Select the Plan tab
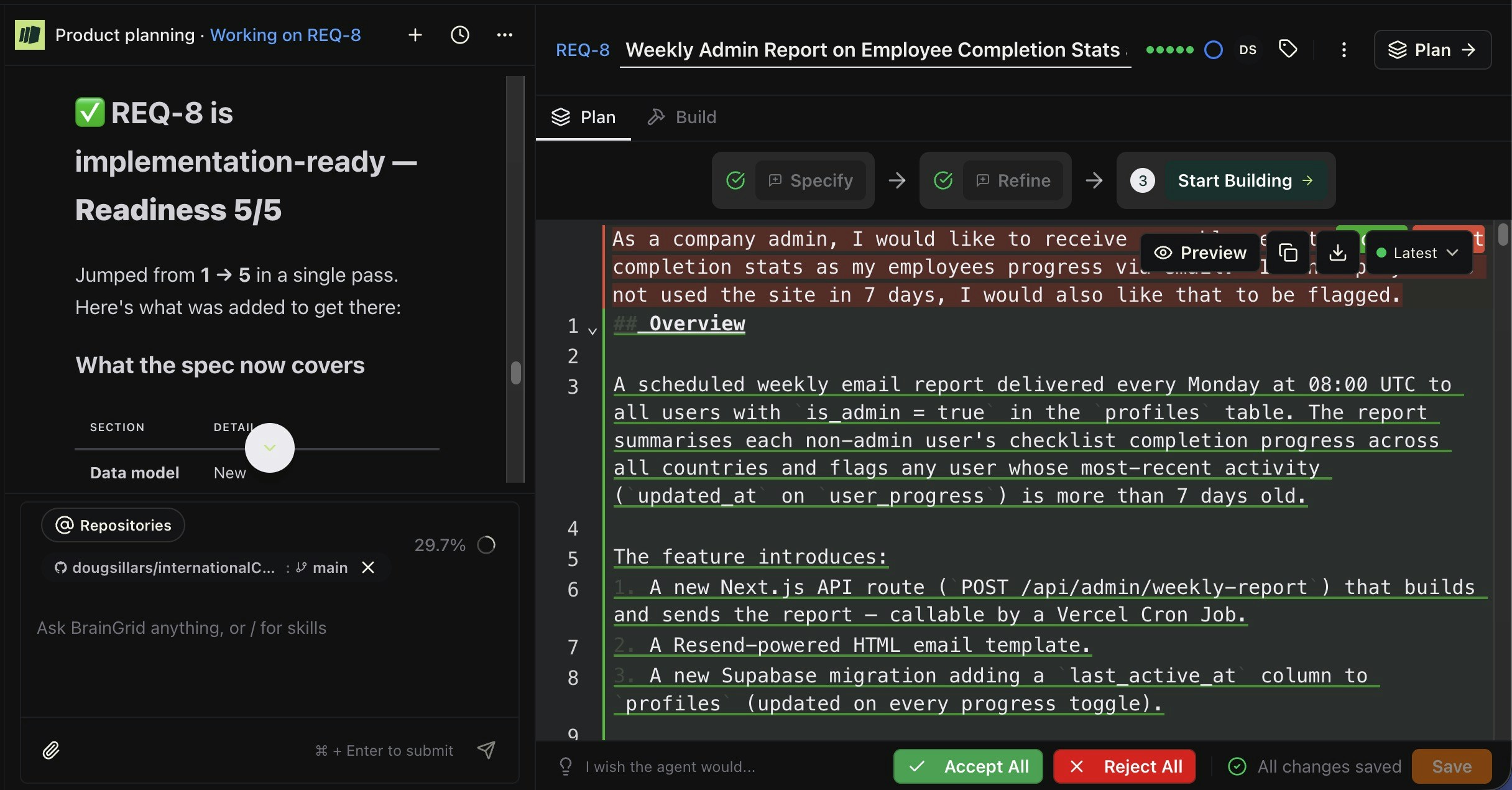The width and height of the screenshot is (1512, 790). coord(583,117)
